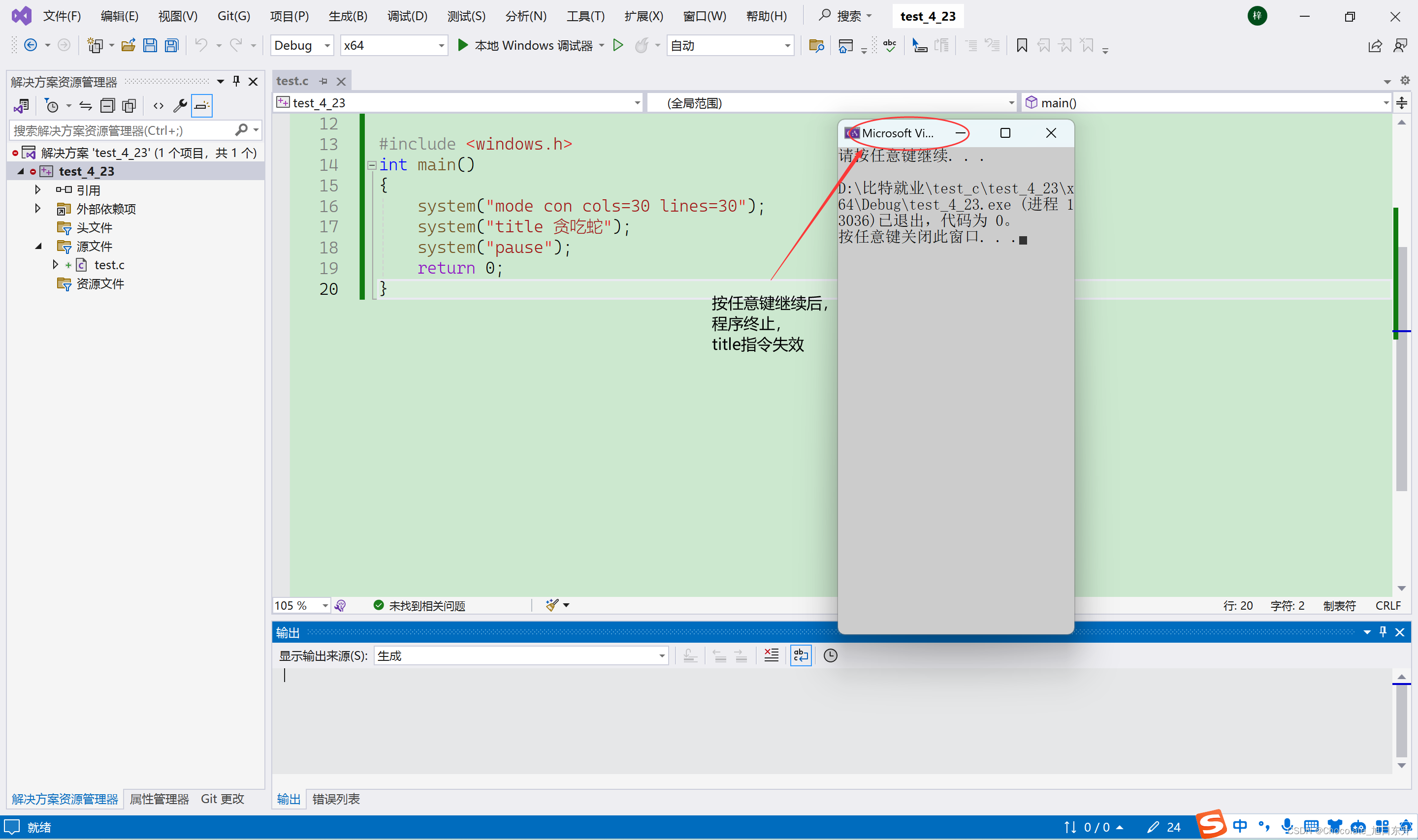1418x840 pixels.
Task: Click the Properties wrench icon
Action: tap(180, 106)
